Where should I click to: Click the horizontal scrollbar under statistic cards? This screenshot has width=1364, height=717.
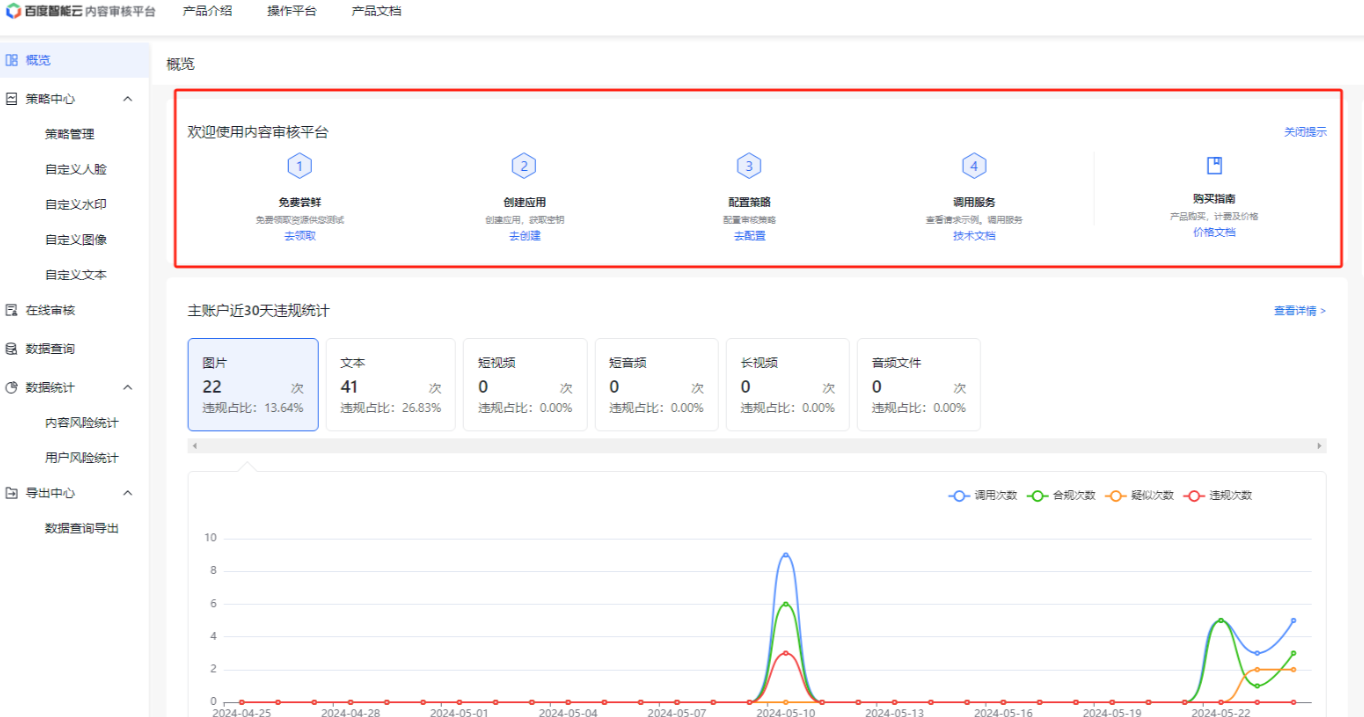click(757, 445)
